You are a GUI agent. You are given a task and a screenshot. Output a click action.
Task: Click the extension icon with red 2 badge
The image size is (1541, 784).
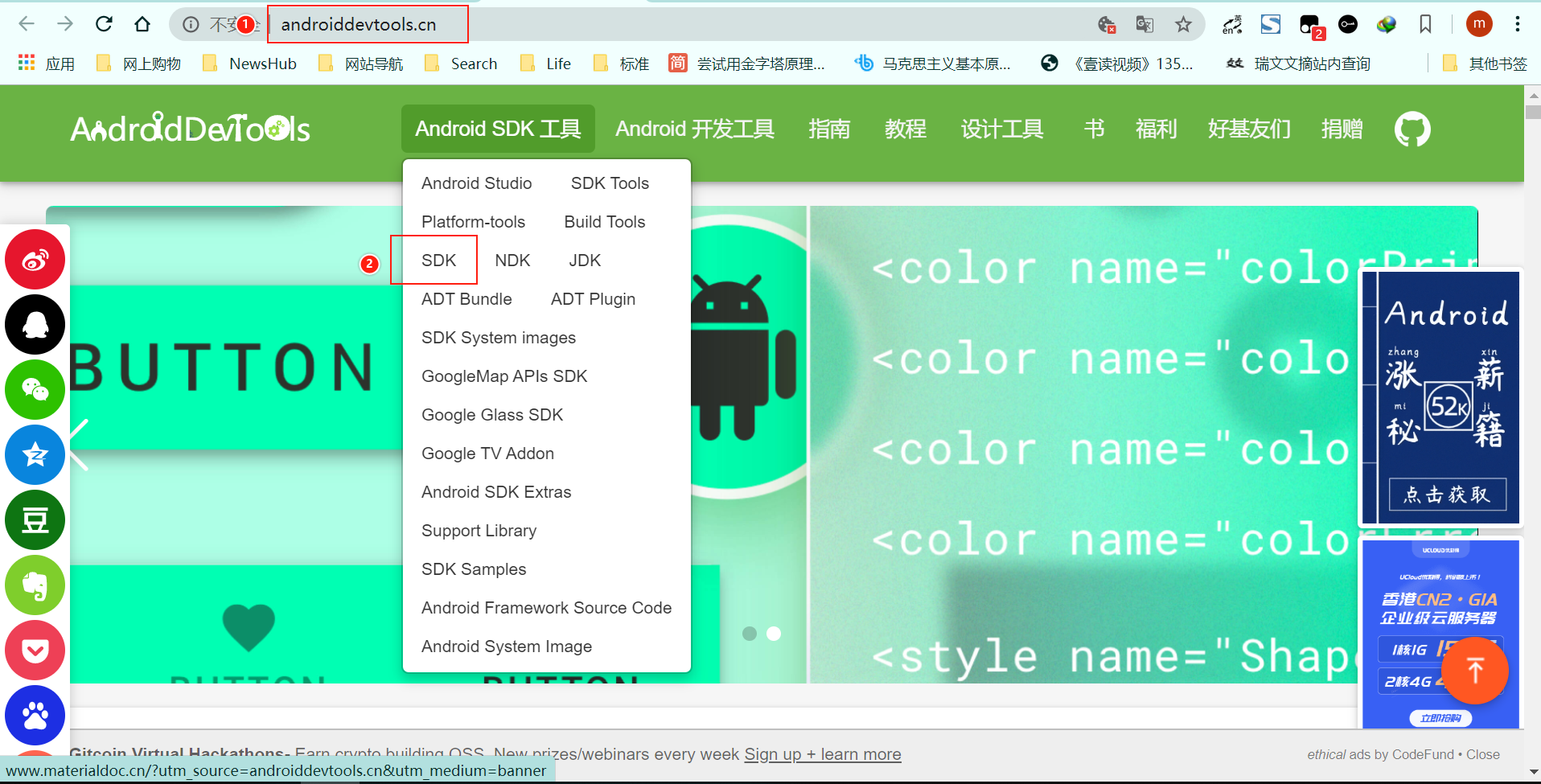(1310, 26)
